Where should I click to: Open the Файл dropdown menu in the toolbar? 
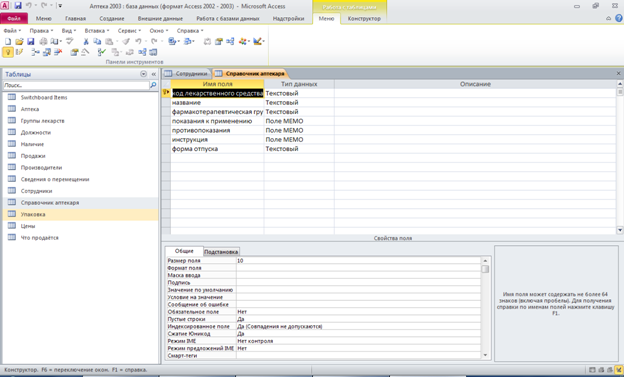click(x=12, y=31)
